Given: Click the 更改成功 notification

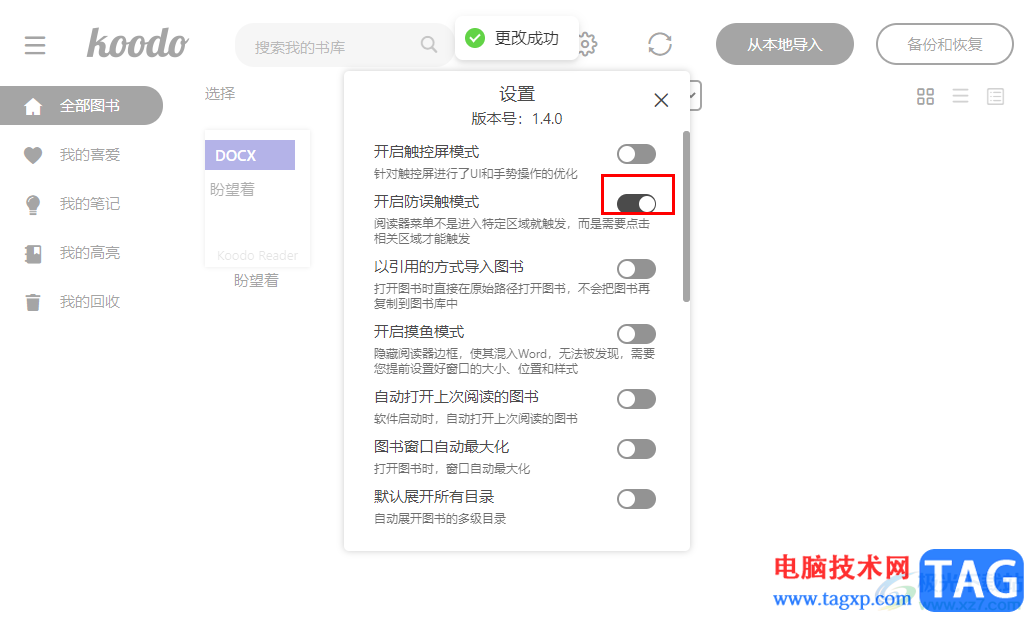Looking at the screenshot, I should pos(516,38).
